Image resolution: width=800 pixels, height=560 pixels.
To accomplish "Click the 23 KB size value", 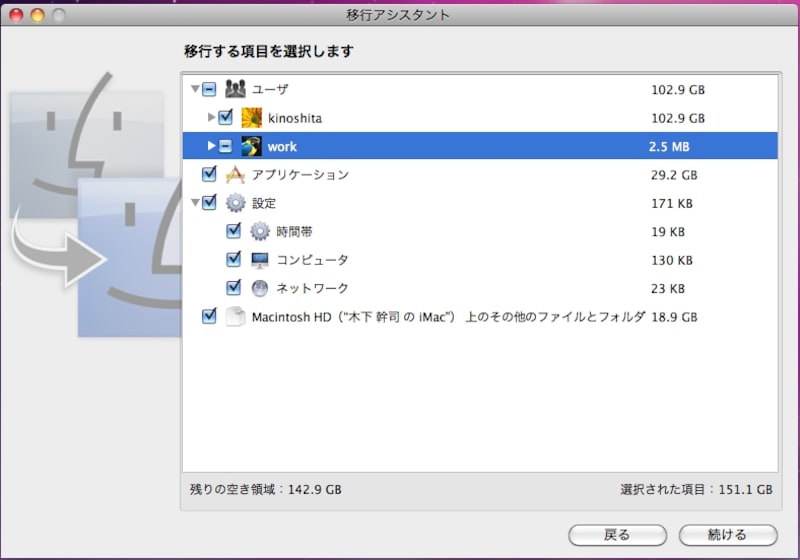I will tap(668, 289).
